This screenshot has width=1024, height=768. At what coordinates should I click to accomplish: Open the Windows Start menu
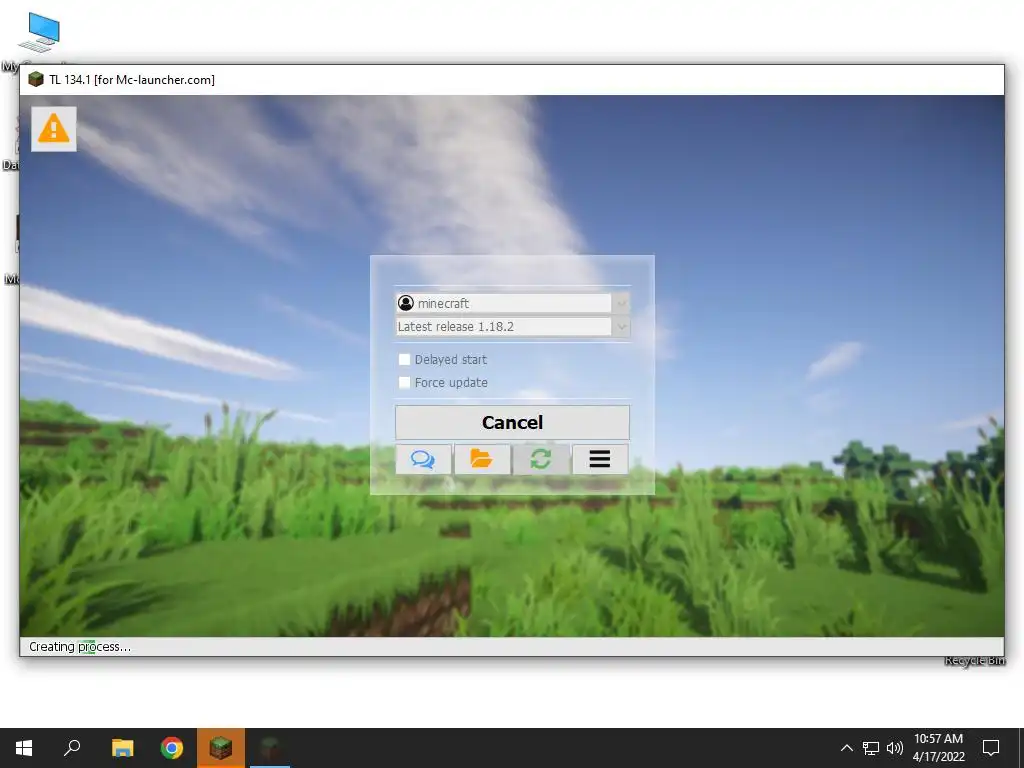24,748
